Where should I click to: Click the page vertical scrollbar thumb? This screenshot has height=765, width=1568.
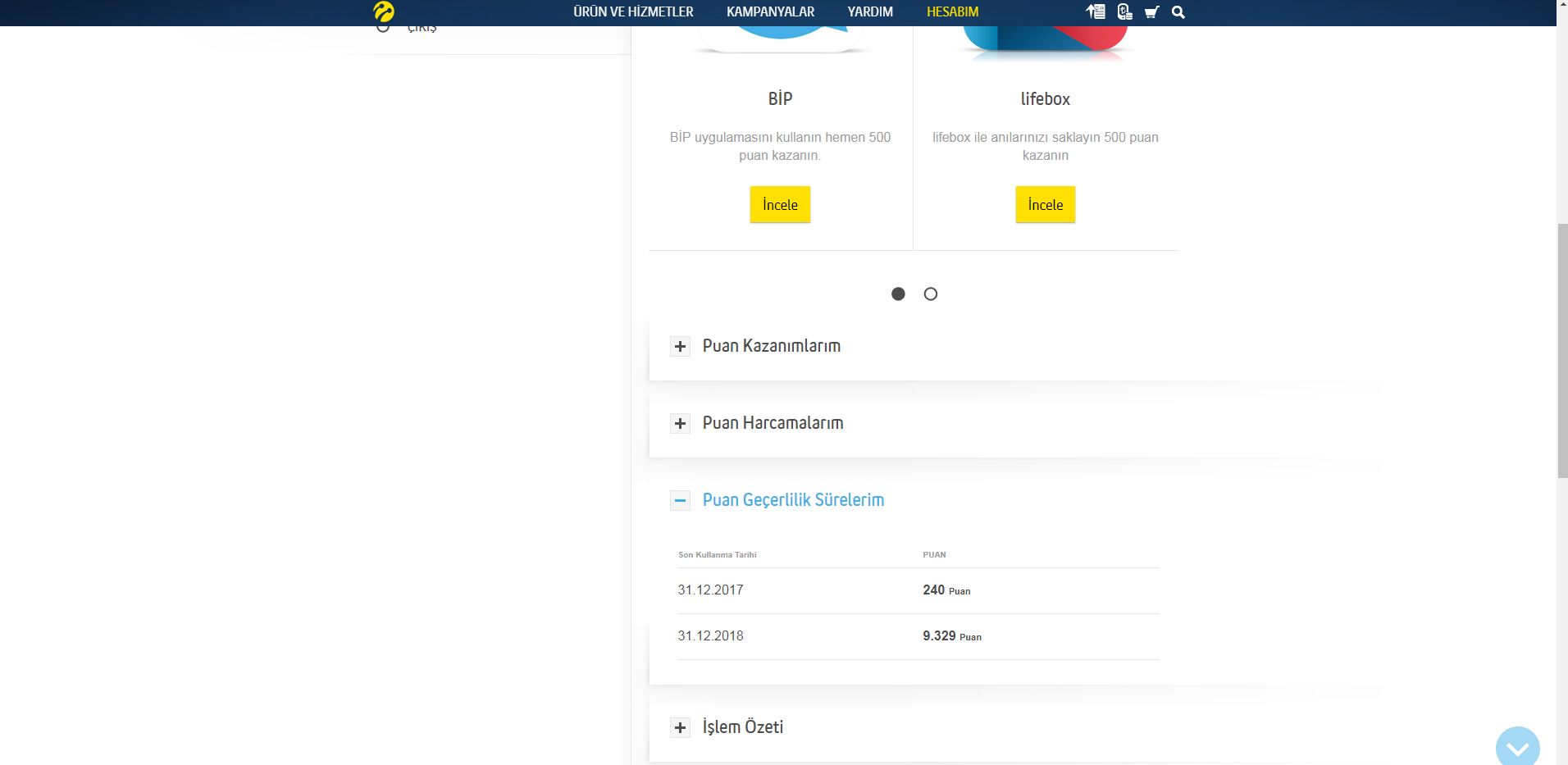coord(1562,350)
